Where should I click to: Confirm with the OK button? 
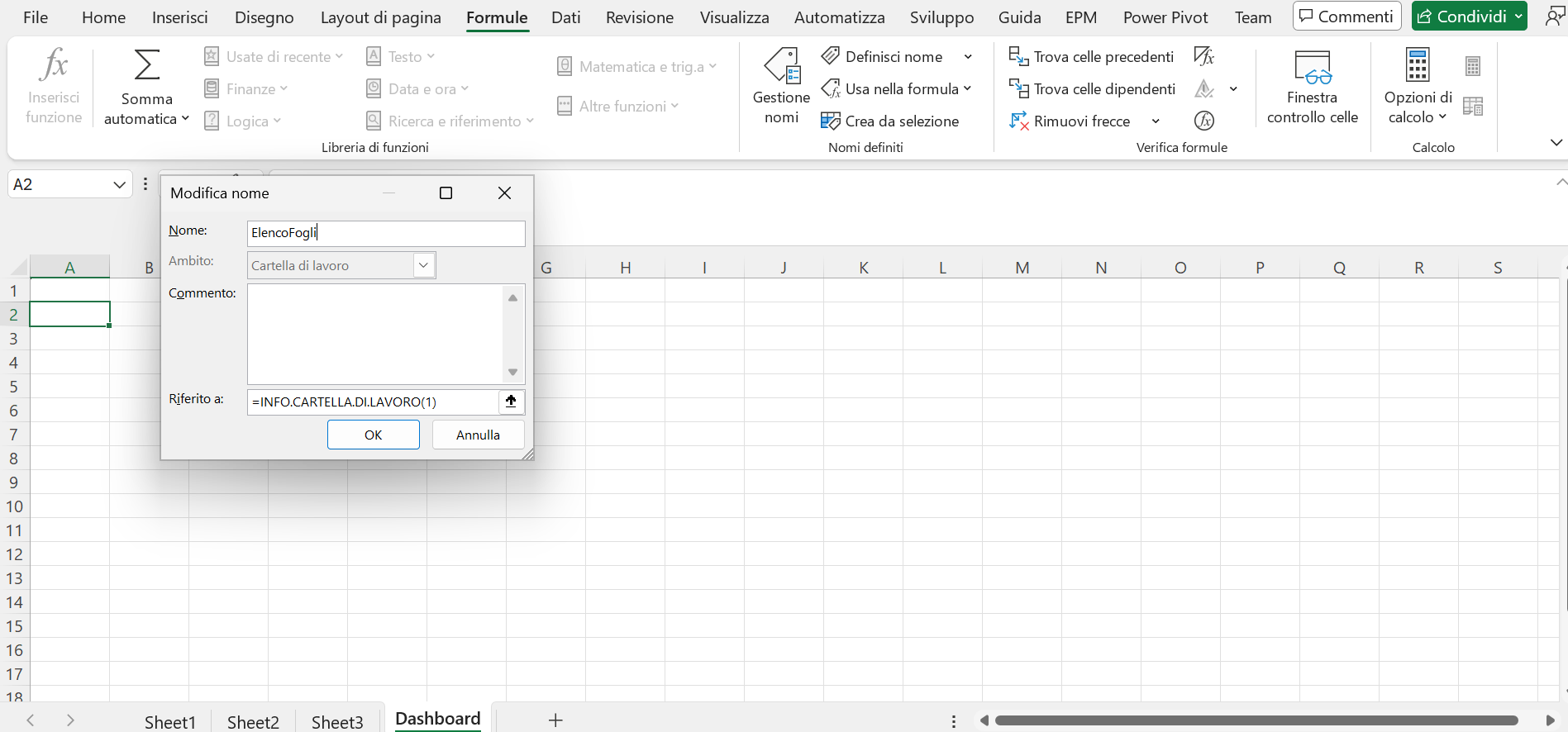click(x=374, y=435)
